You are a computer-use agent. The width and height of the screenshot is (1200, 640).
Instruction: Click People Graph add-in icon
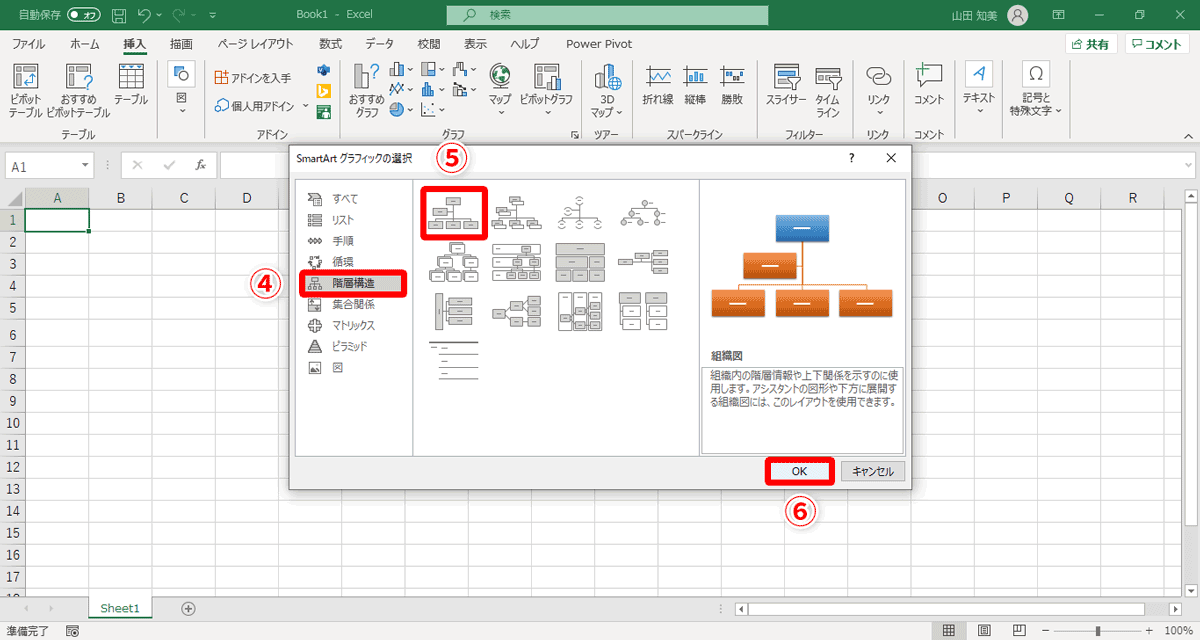click(x=324, y=112)
